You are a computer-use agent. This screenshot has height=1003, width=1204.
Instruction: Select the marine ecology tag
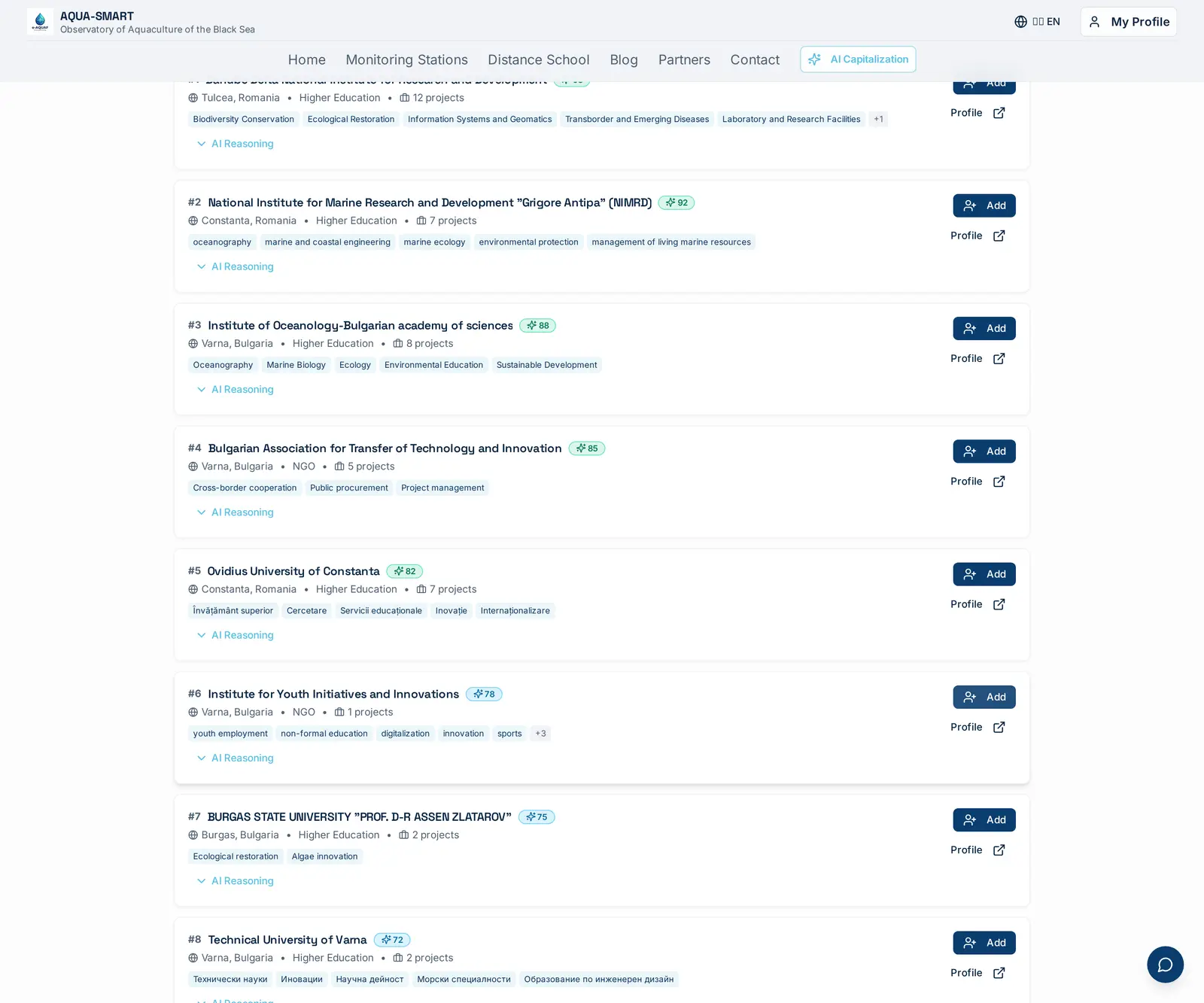[x=434, y=242]
